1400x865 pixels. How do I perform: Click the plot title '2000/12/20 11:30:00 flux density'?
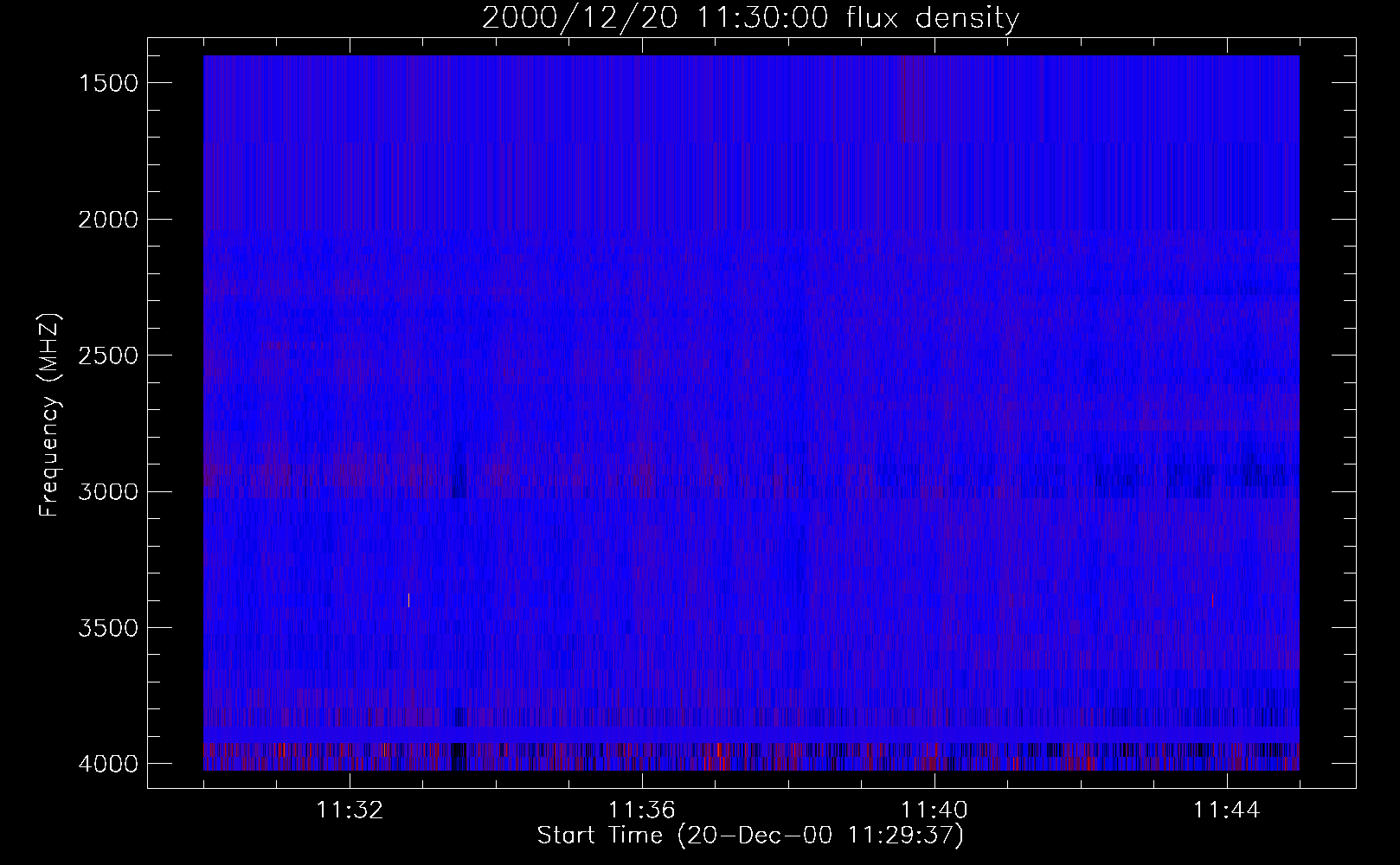click(750, 18)
